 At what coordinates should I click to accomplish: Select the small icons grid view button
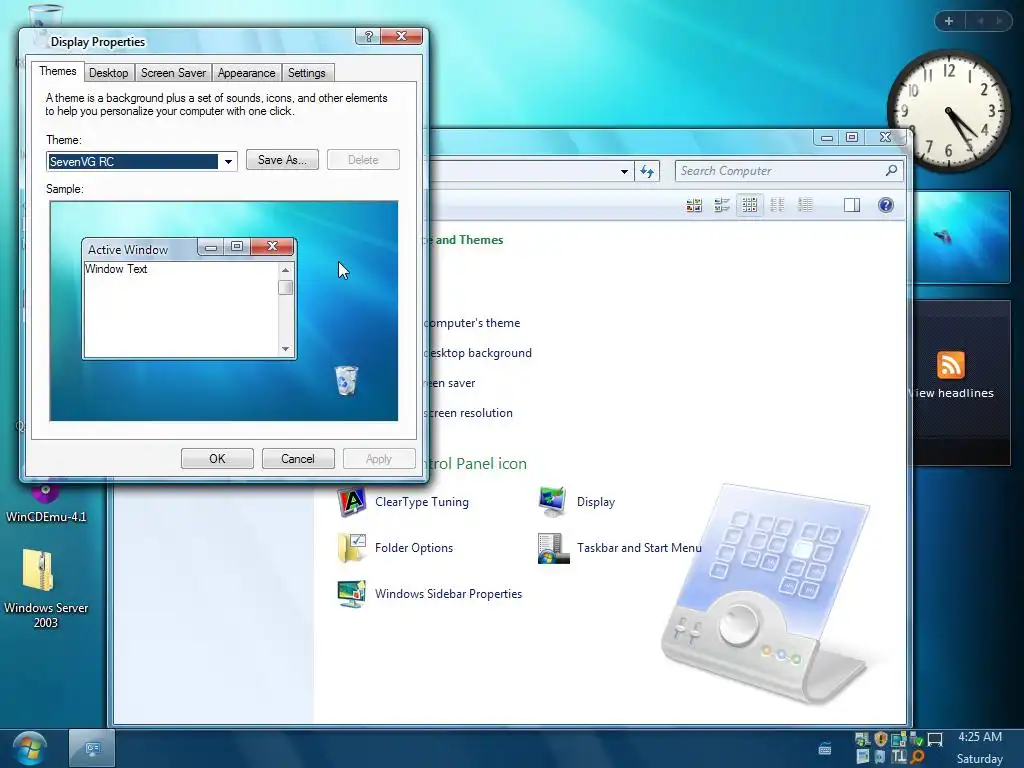pyautogui.click(x=750, y=205)
